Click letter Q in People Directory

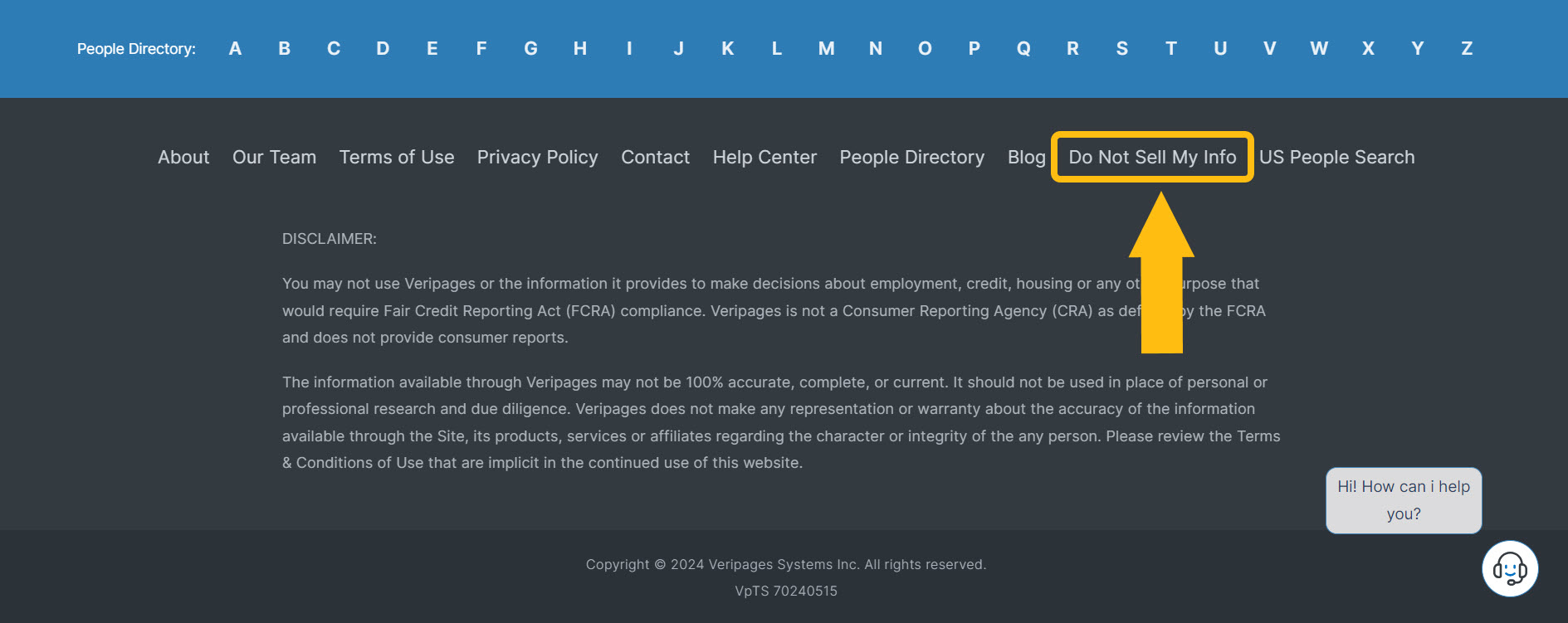pos(1023,49)
